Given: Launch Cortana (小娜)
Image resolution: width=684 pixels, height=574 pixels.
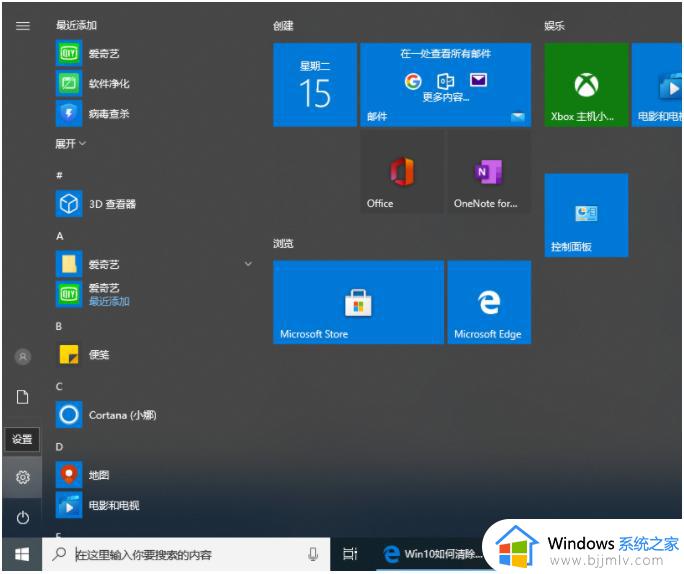Looking at the screenshot, I should coord(156,414).
